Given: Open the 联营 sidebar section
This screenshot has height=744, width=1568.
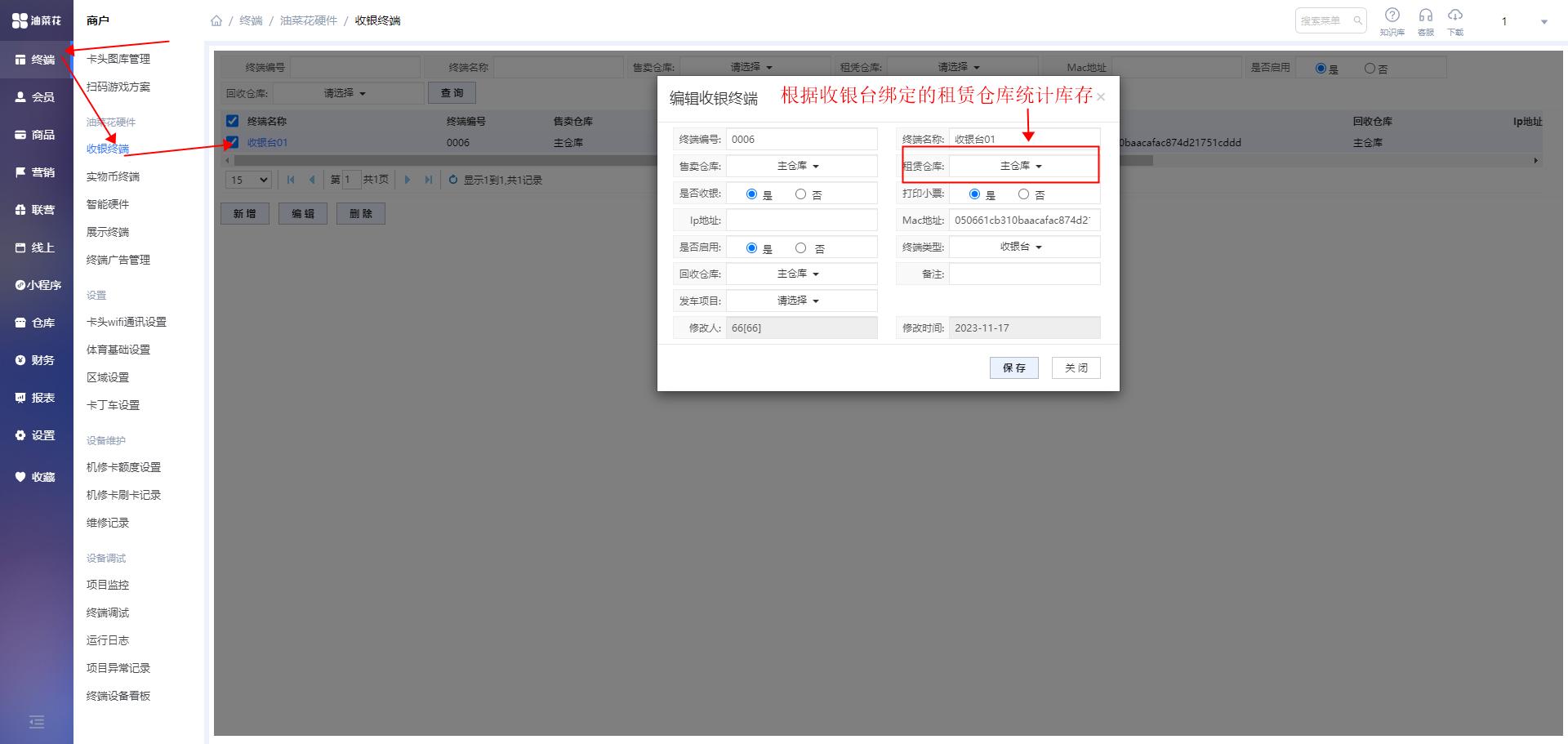Looking at the screenshot, I should [36, 210].
